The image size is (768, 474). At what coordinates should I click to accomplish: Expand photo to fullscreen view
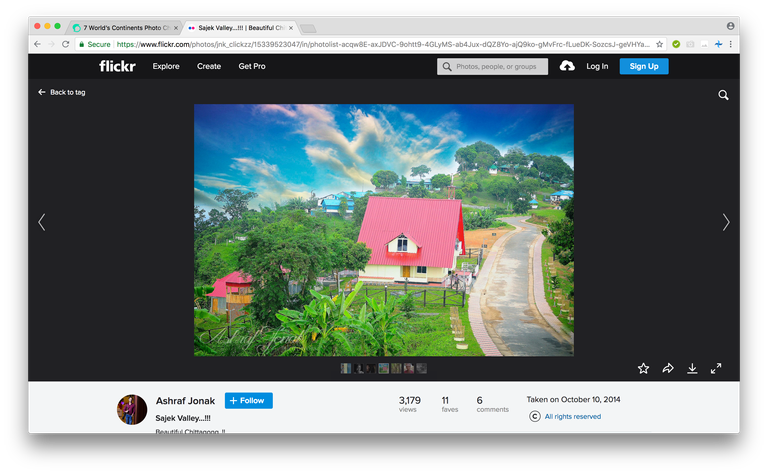[x=716, y=368]
